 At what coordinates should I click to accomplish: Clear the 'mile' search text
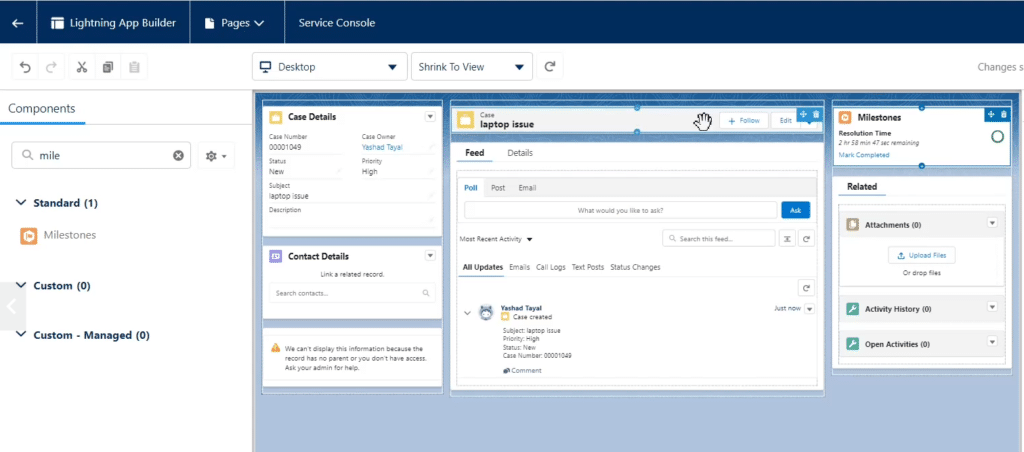pyautogui.click(x=178, y=155)
